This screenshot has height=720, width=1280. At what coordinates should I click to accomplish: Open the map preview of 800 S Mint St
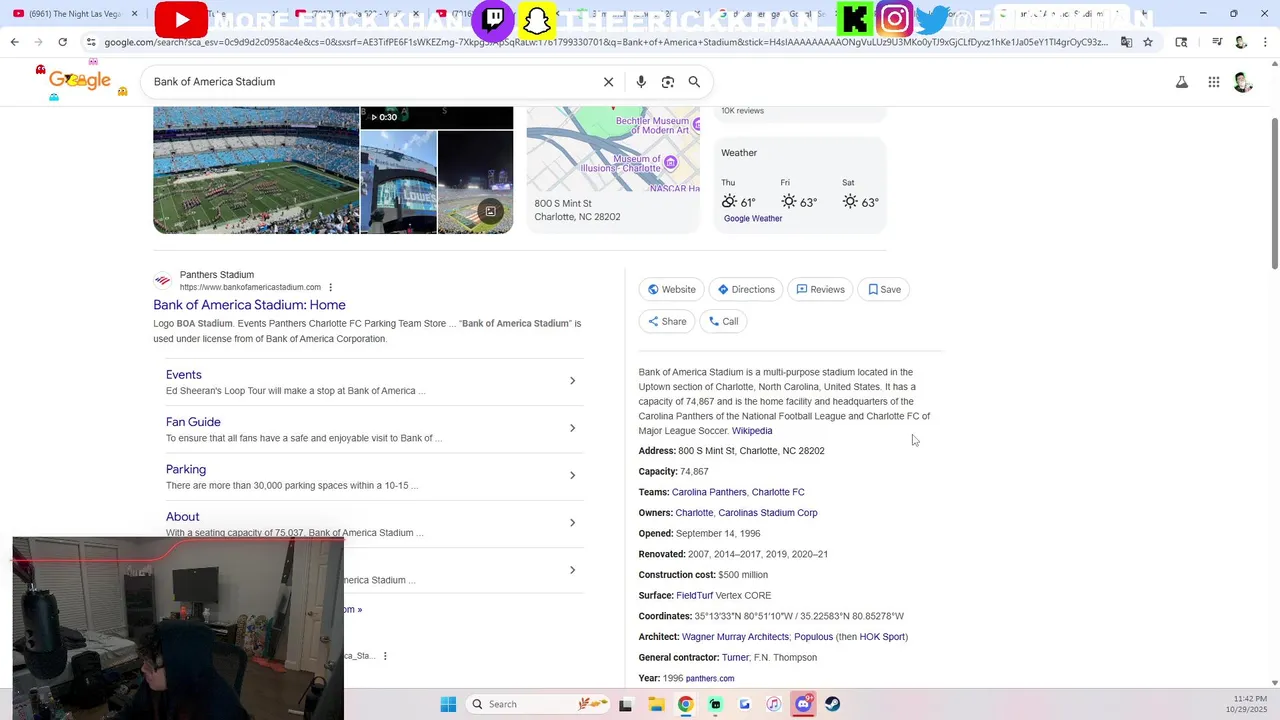point(613,149)
